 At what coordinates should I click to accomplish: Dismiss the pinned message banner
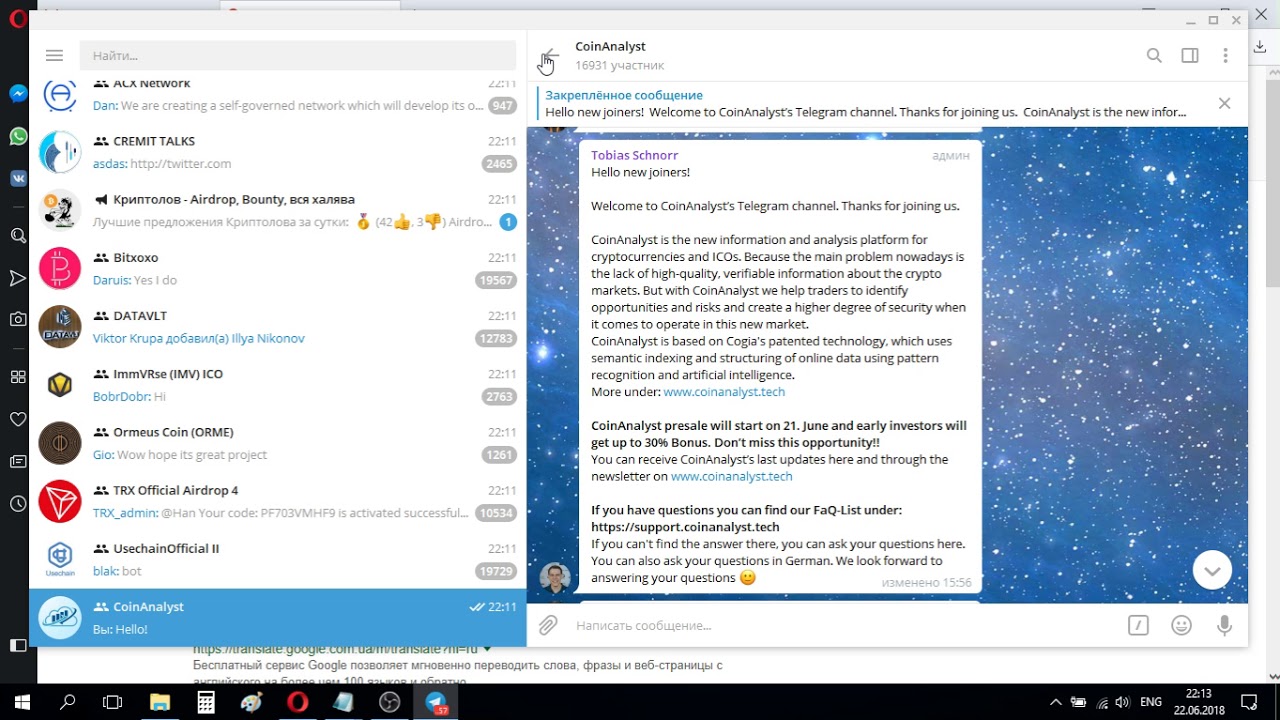tap(1224, 103)
